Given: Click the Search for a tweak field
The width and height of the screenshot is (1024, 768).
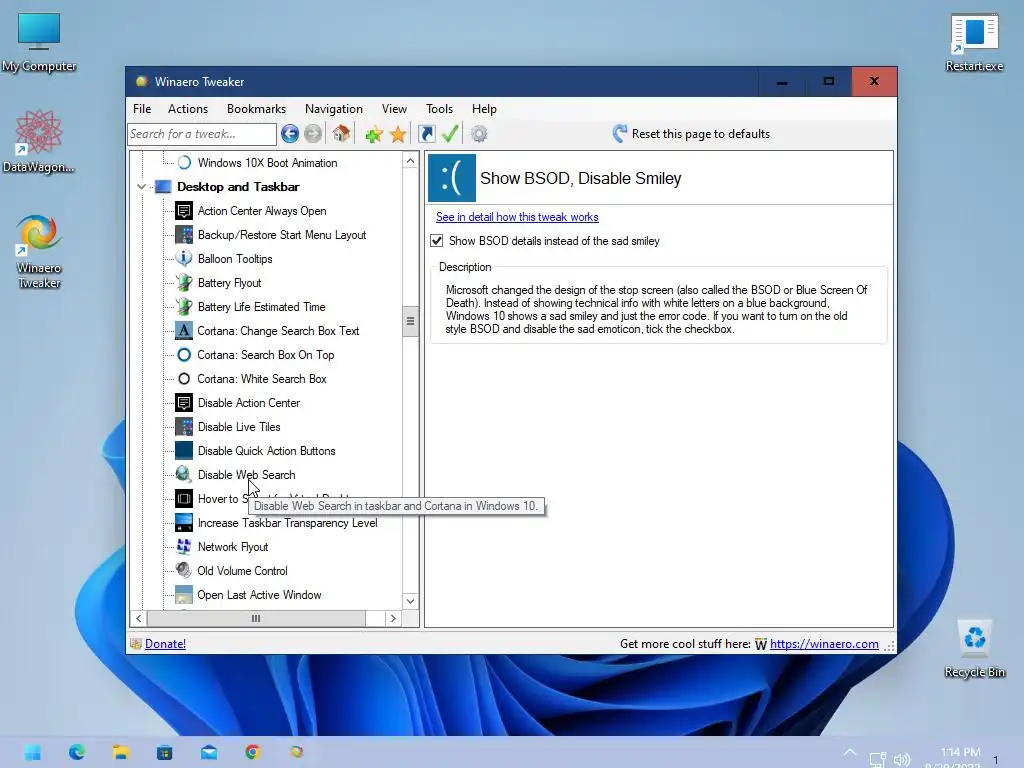Looking at the screenshot, I should pos(202,134).
